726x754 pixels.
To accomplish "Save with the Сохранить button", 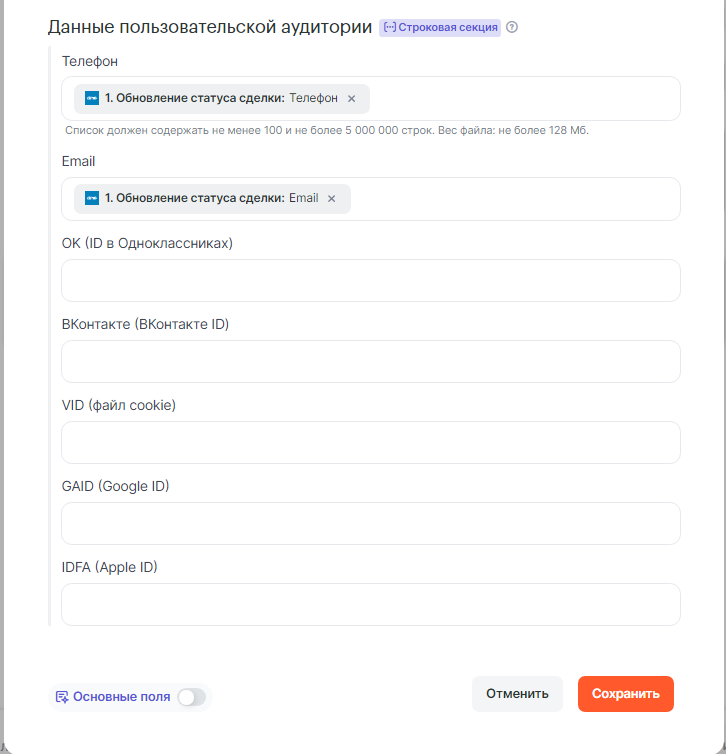I will click(x=625, y=694).
